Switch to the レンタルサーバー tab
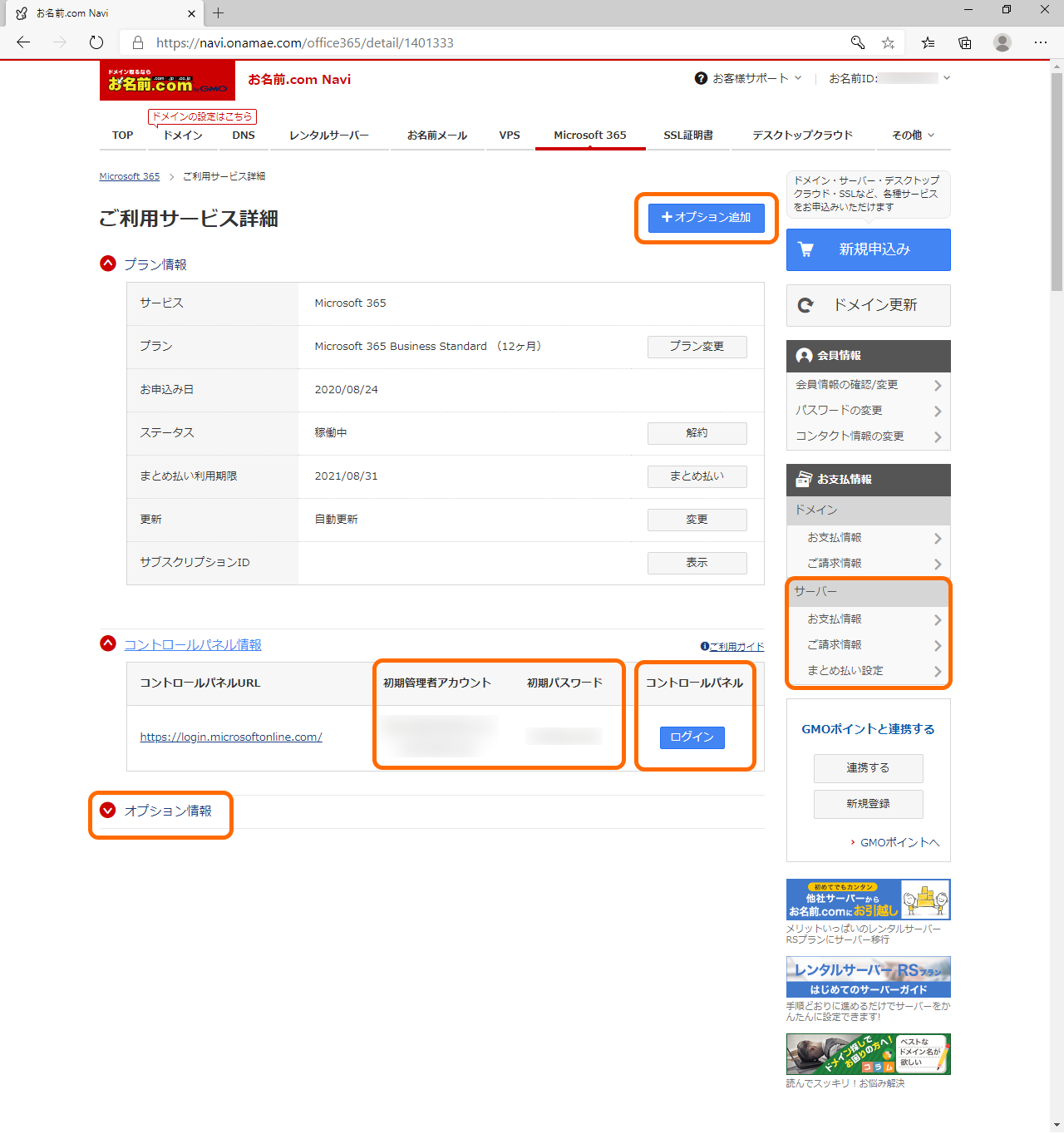Screen dimensions: 1064x1134 click(x=329, y=135)
